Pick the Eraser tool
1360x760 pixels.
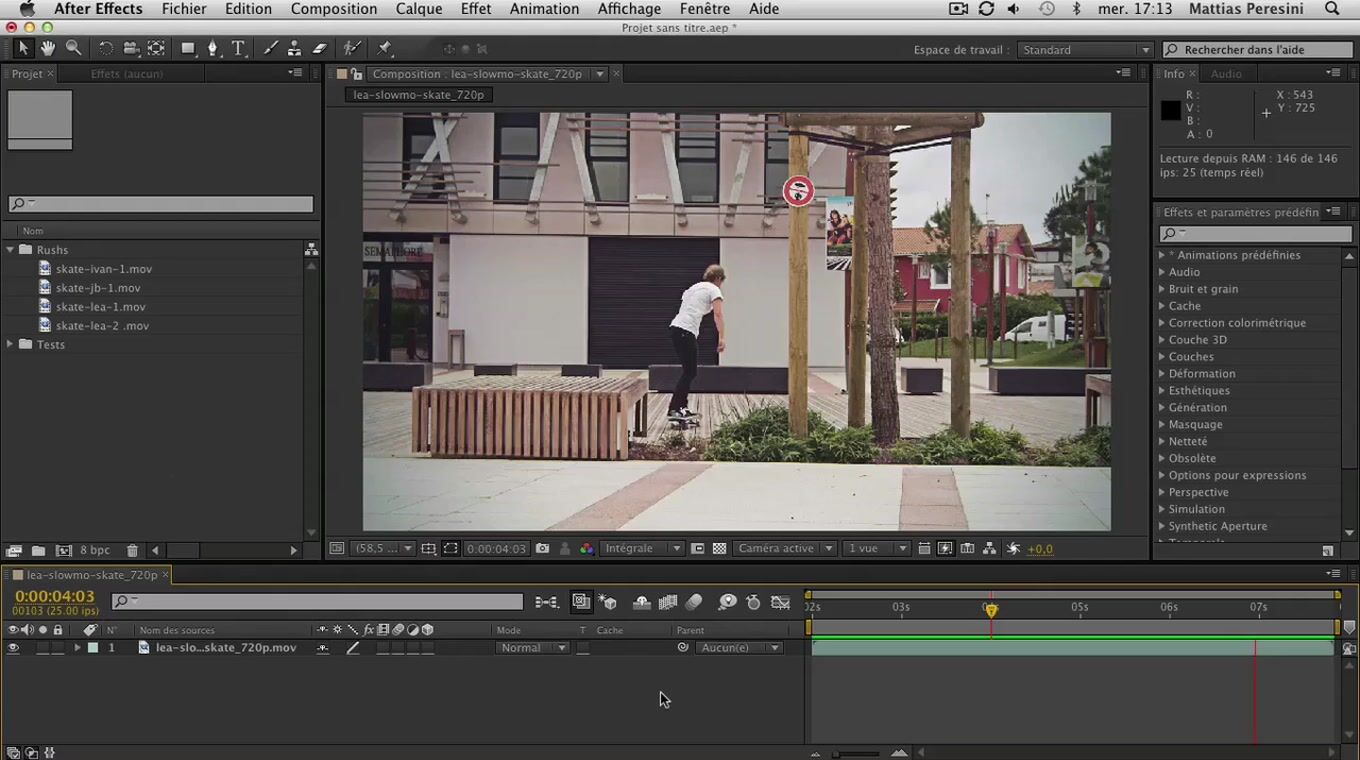click(320, 48)
